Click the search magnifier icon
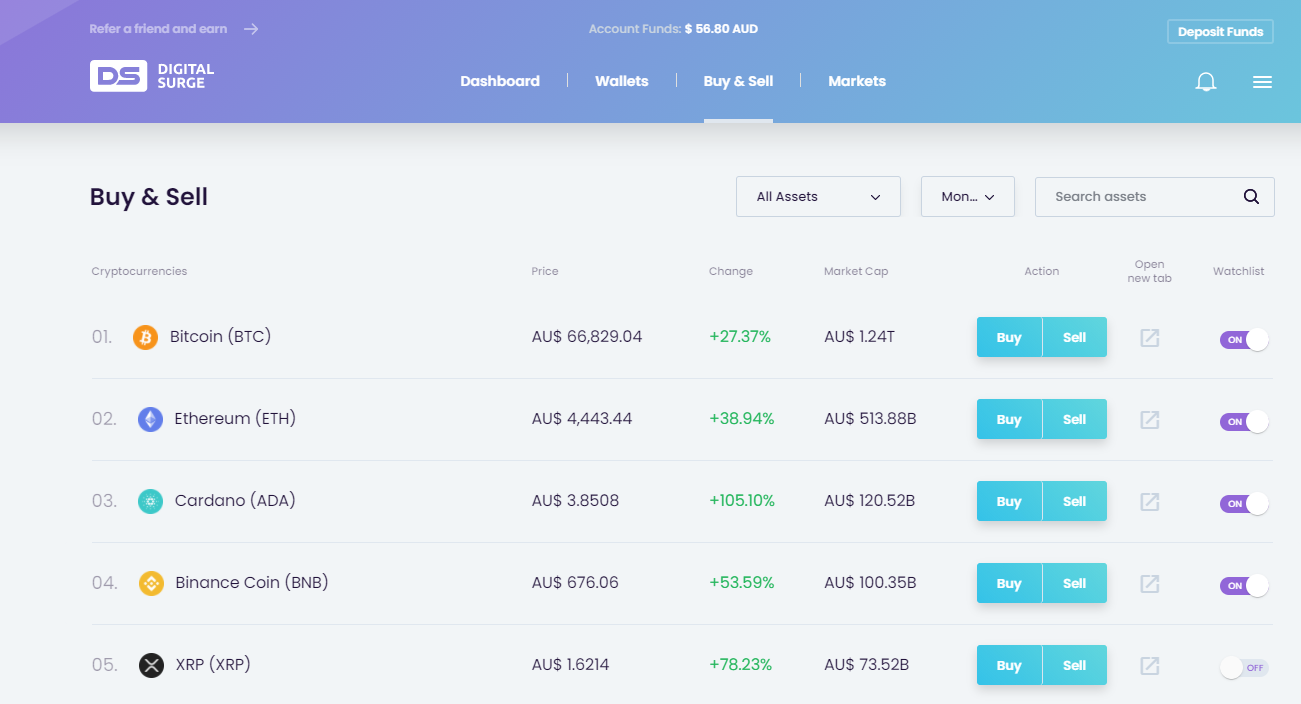 (1251, 196)
